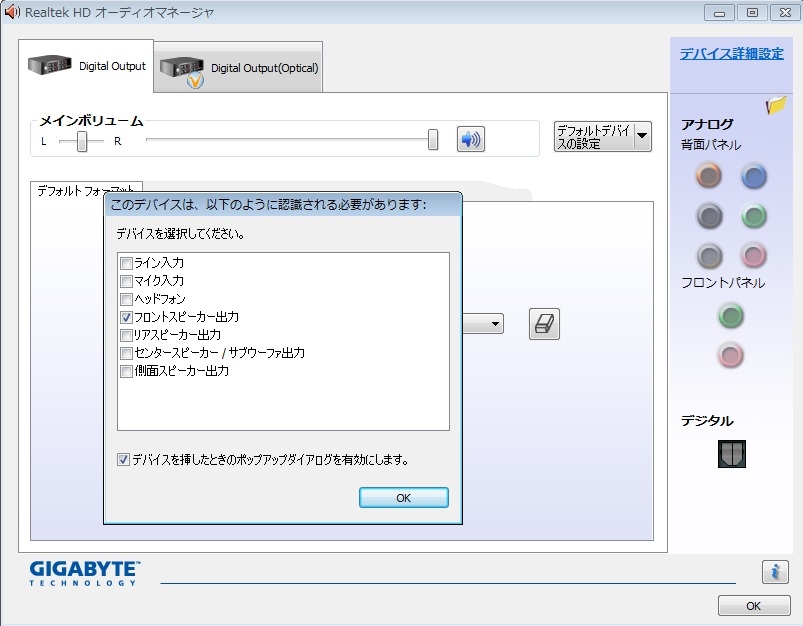Viewport: 803px width, 626px height.
Task: Switch to the Digital Output tab
Action: [x=86, y=66]
